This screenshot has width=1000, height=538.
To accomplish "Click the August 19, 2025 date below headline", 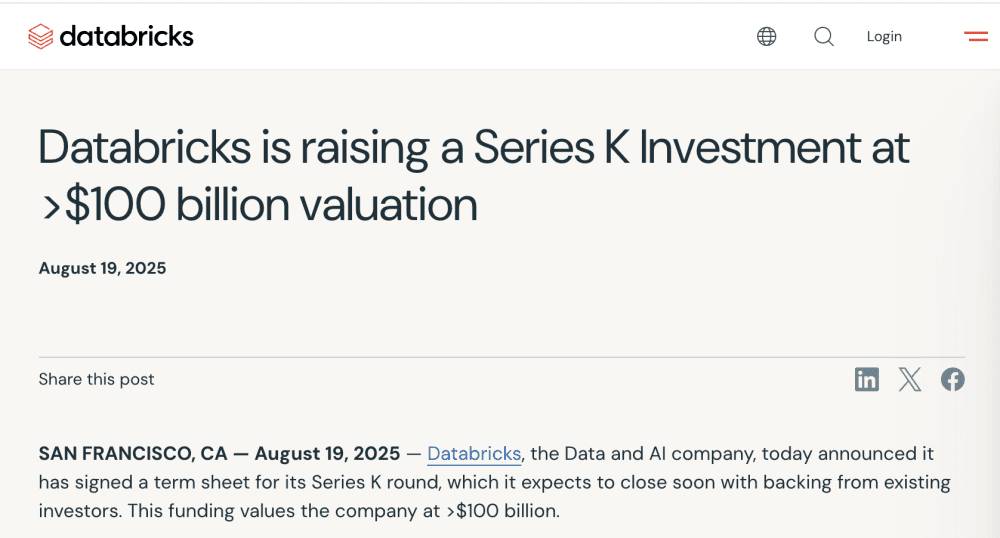I will coord(102,268).
